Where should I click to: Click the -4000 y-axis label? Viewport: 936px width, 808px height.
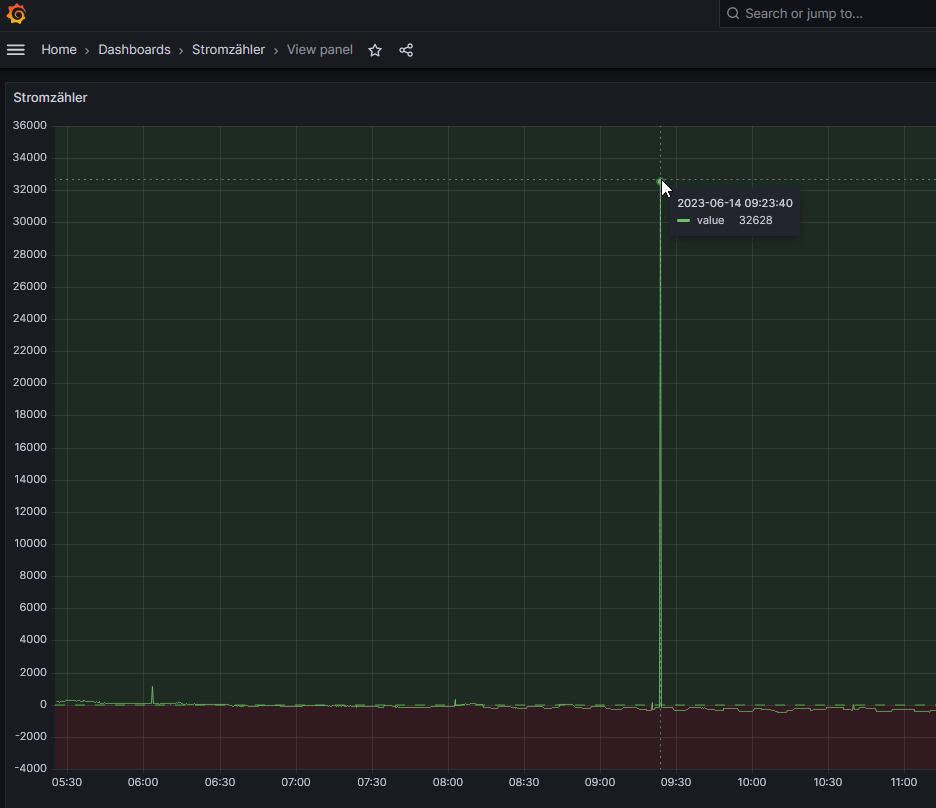pyautogui.click(x=30, y=768)
